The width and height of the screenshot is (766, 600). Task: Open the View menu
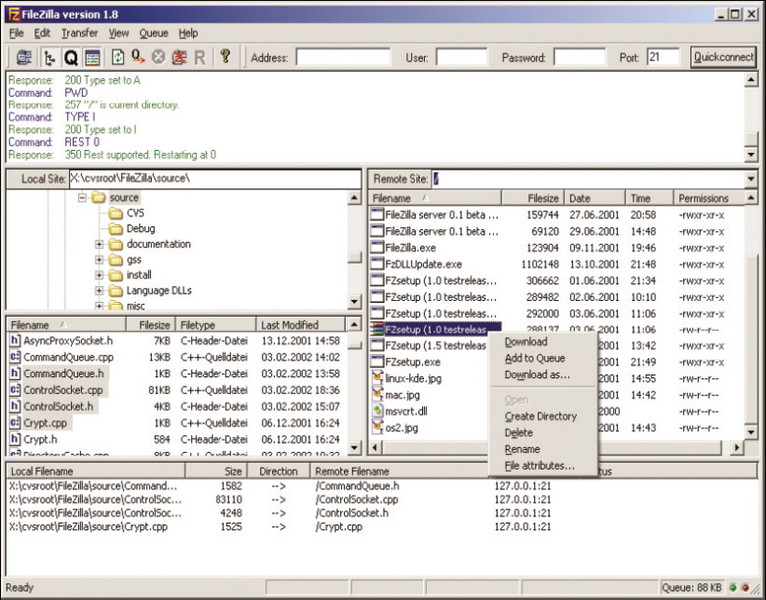click(x=119, y=33)
